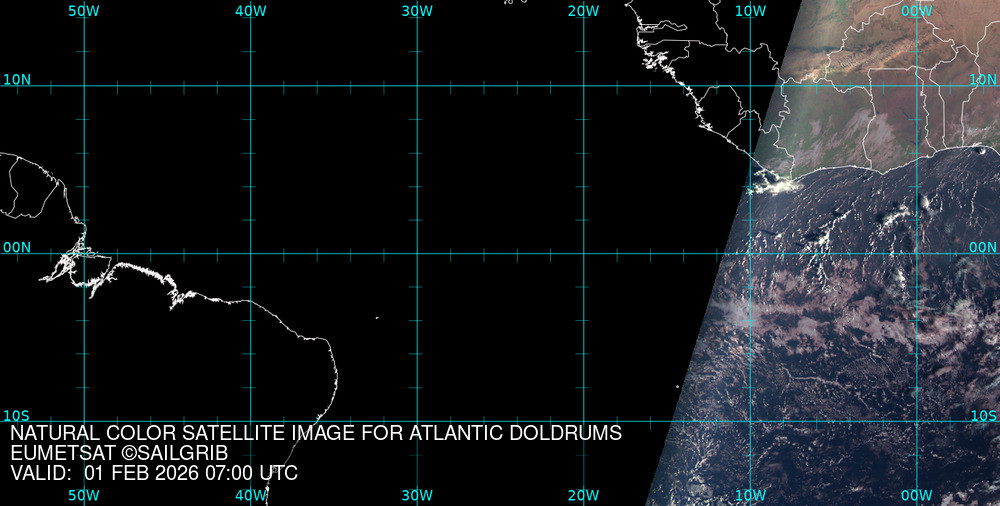Click the 50W longitude label at top
The width and height of the screenshot is (1000, 506).
click(x=84, y=11)
